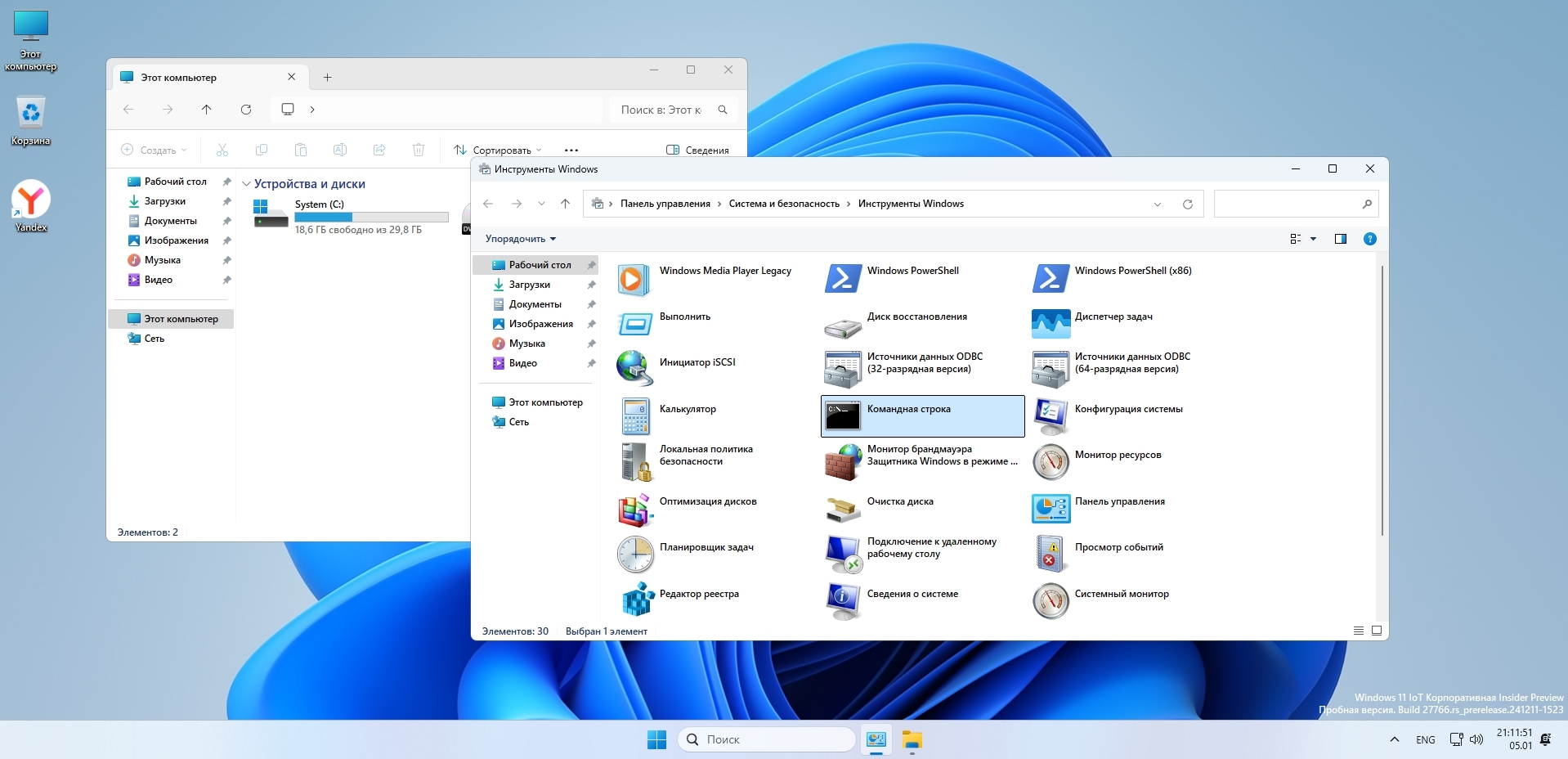Refresh Этот компьютер Explorer window
The image size is (1568, 759).
(x=246, y=109)
